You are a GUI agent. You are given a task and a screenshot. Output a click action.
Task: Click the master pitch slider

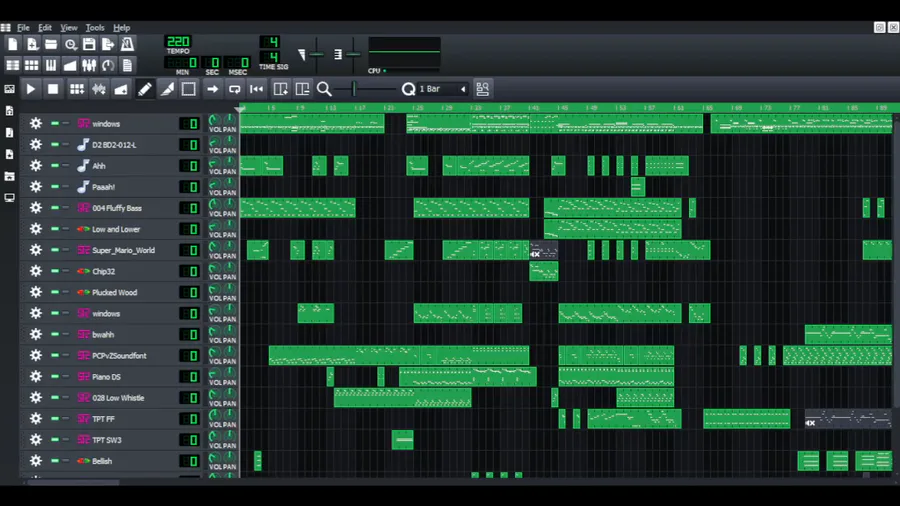(x=353, y=55)
